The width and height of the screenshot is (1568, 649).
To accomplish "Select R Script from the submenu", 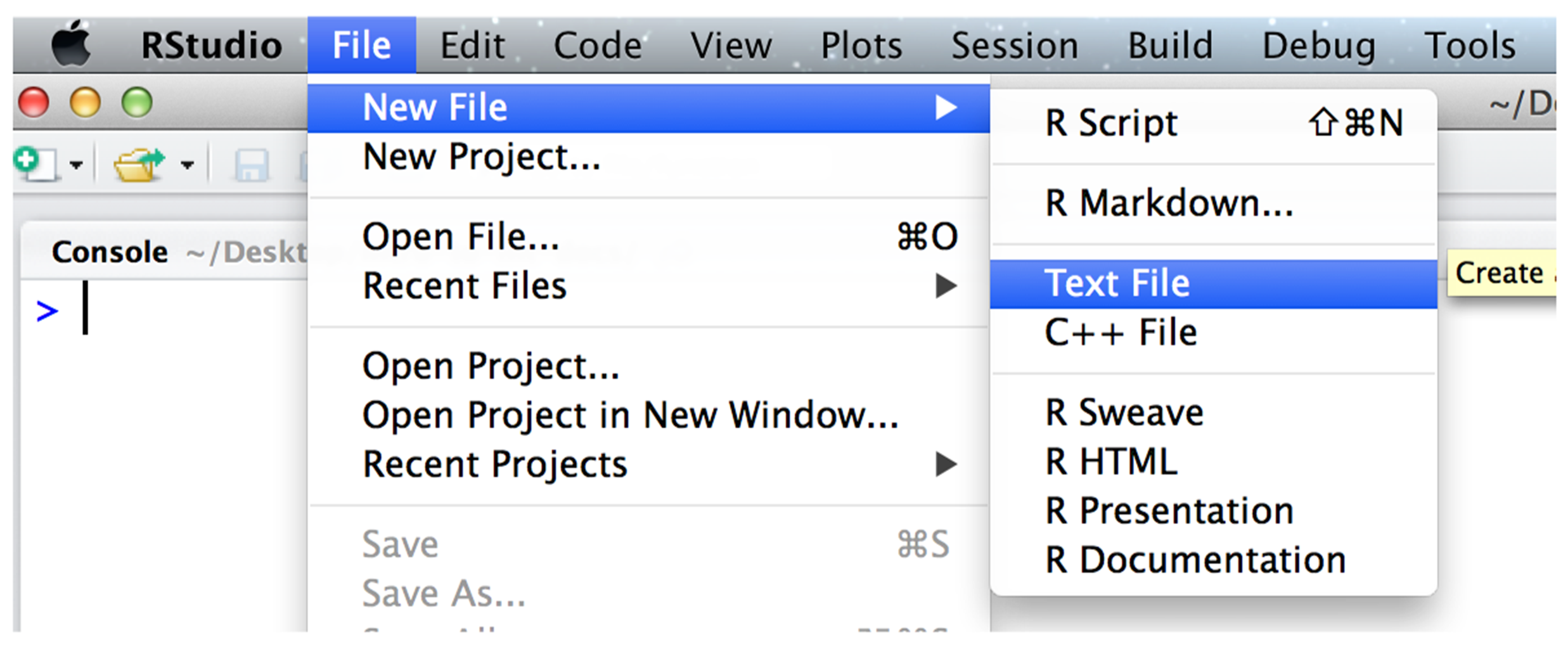I will tap(1110, 122).
